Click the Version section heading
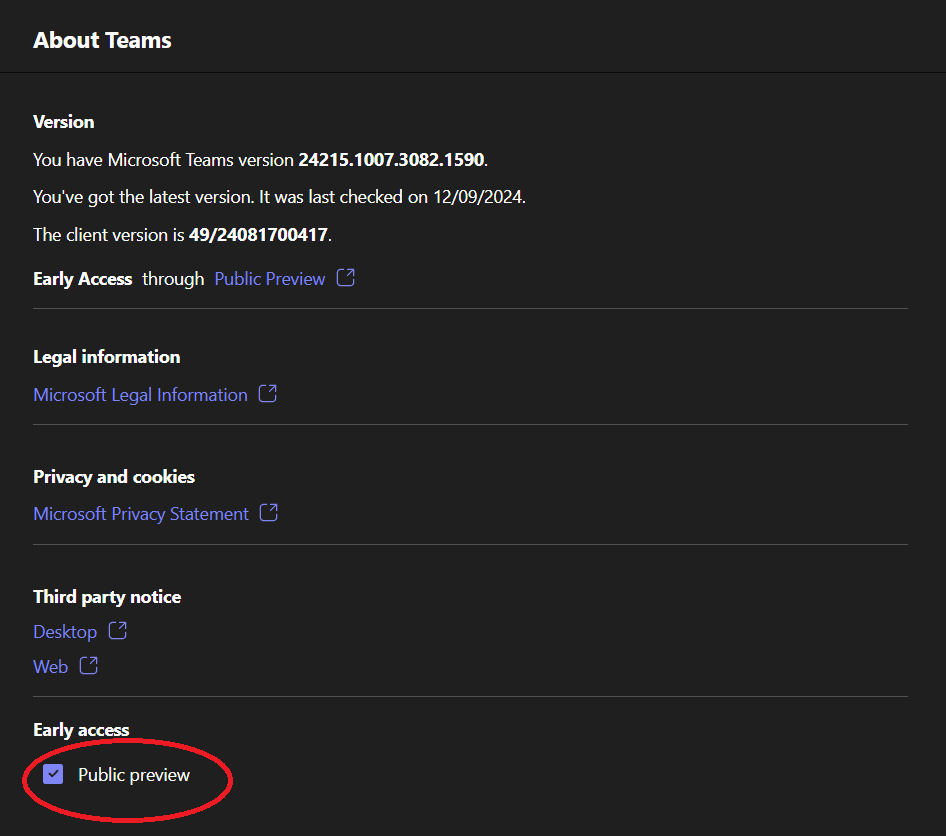946x836 pixels. tap(64, 122)
